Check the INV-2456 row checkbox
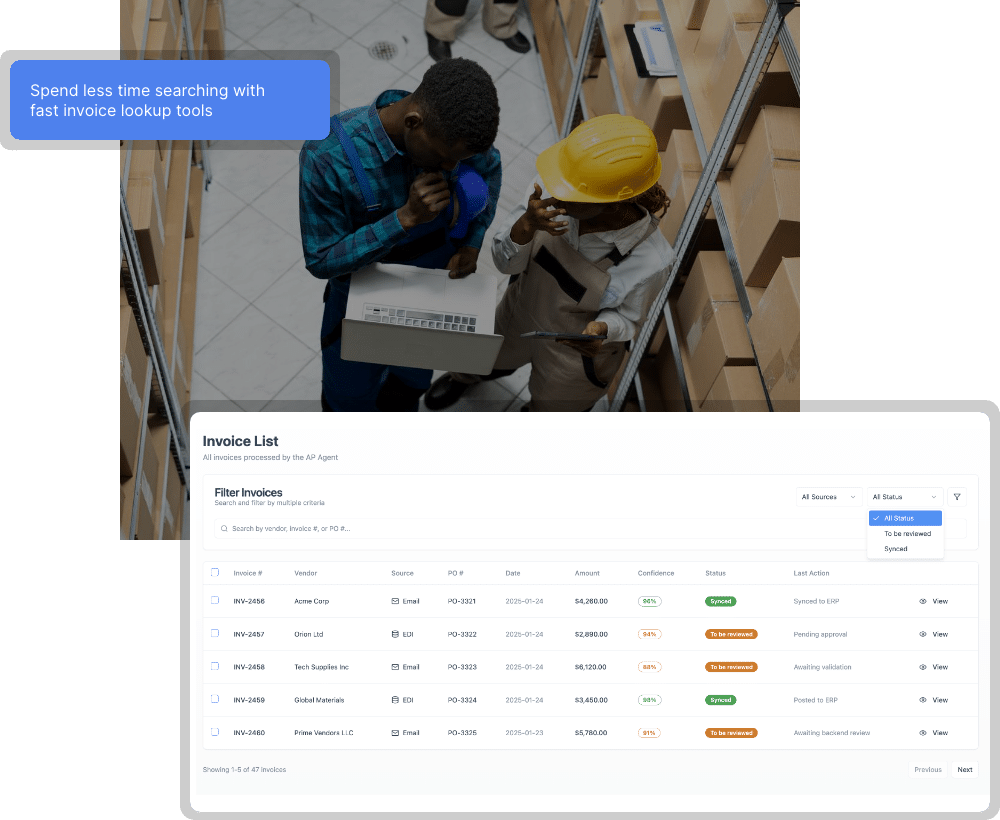Screen dimensions: 1000x820 [x=215, y=601]
